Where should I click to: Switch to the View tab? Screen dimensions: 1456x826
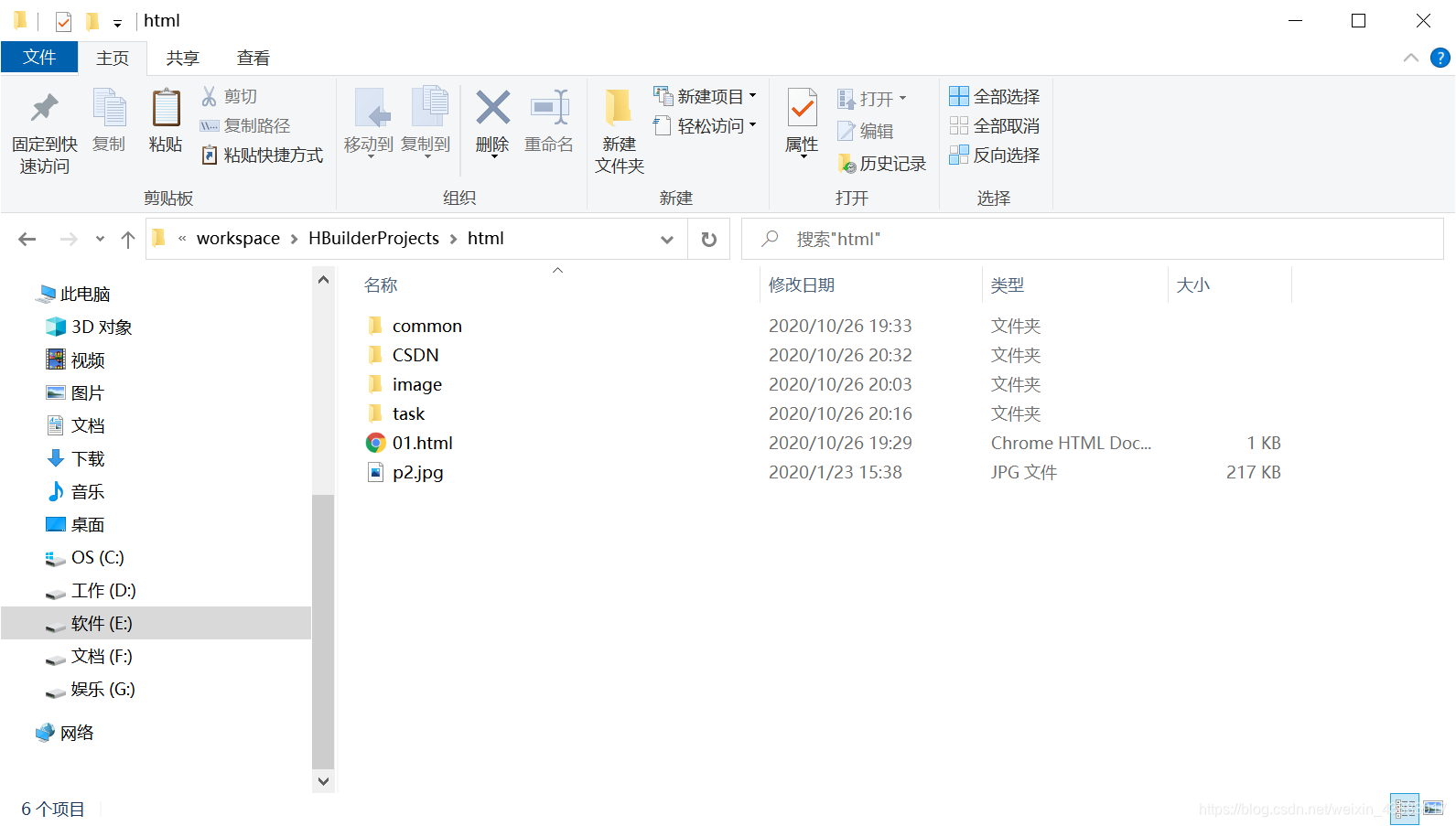(253, 58)
